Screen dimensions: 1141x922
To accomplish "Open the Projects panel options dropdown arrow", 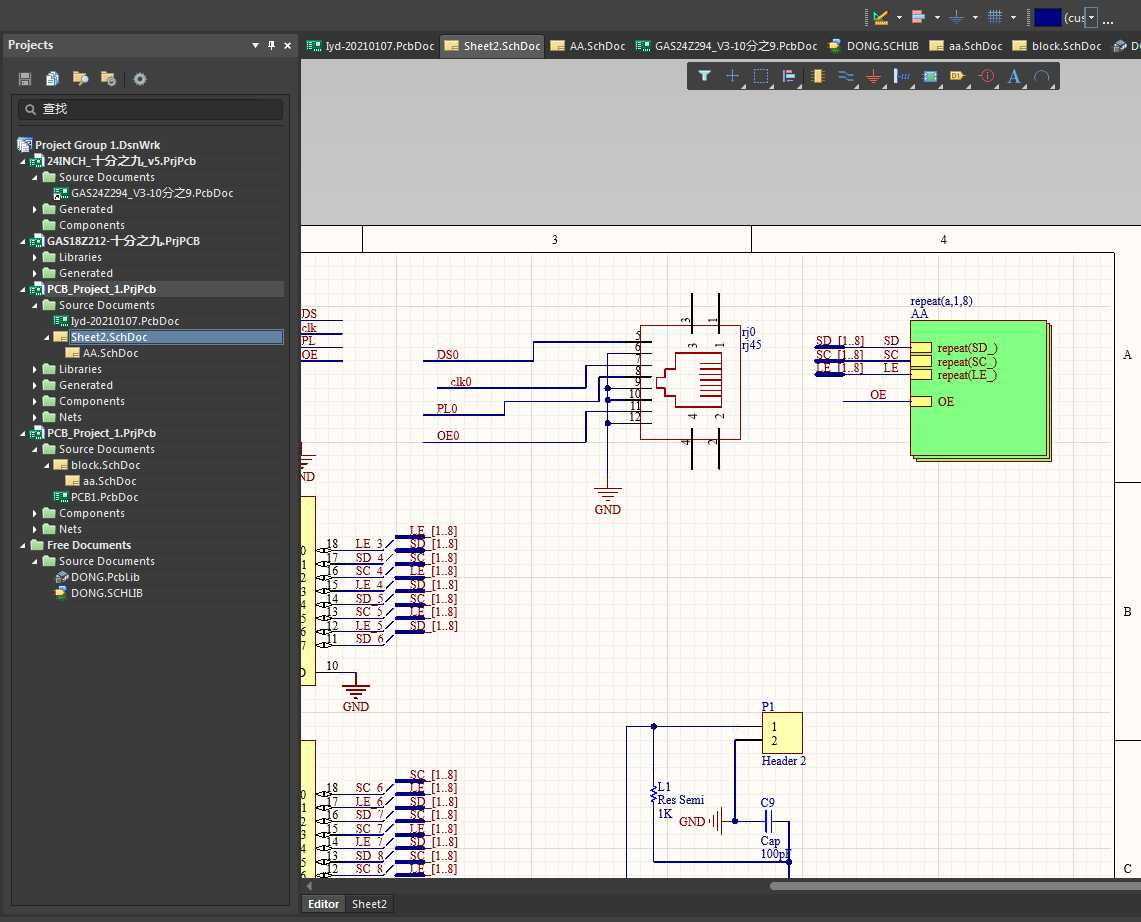I will pyautogui.click(x=255, y=45).
